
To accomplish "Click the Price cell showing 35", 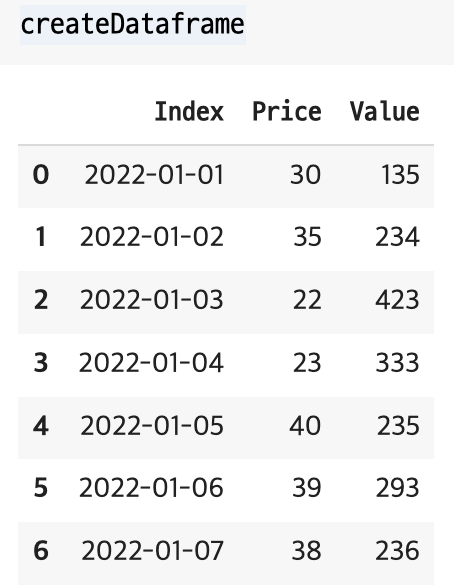I will [x=307, y=237].
